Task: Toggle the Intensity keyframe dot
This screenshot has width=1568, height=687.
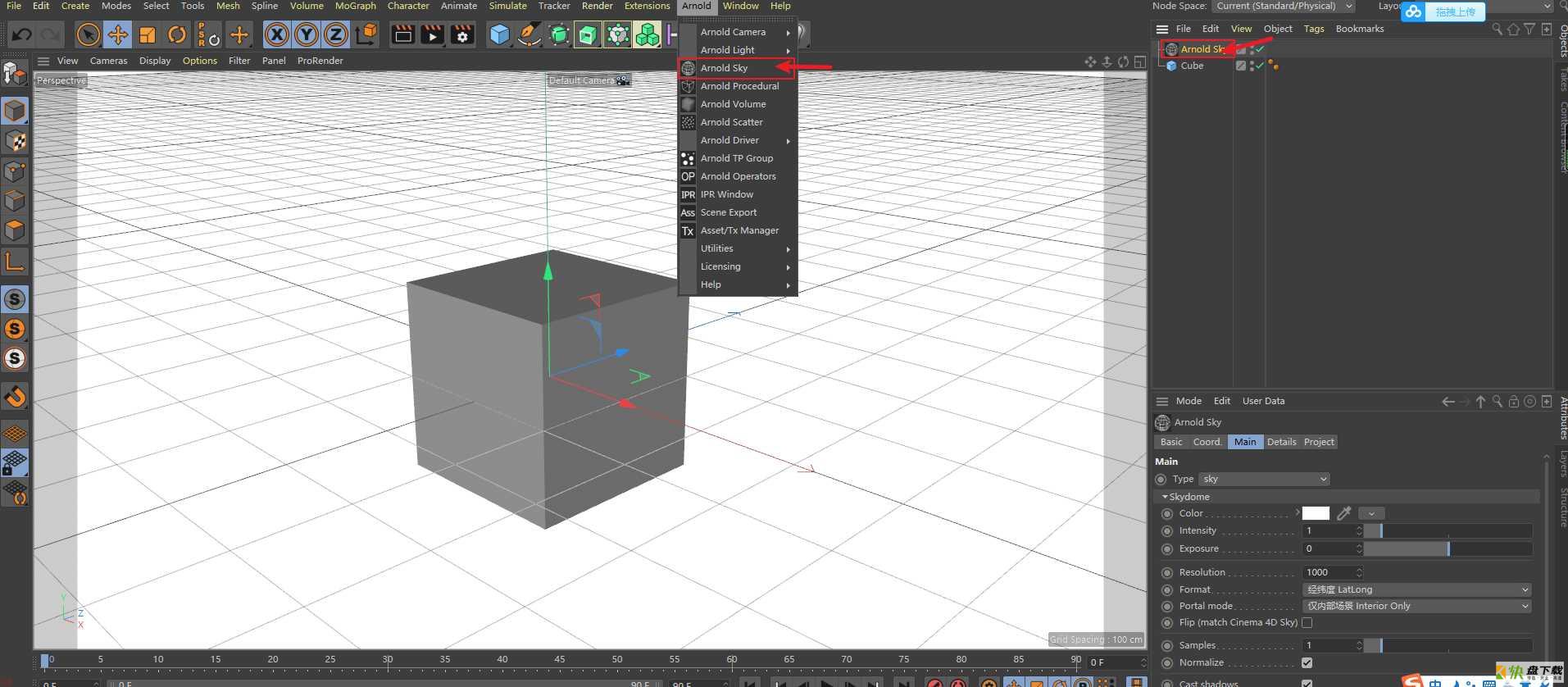Action: [x=1166, y=531]
